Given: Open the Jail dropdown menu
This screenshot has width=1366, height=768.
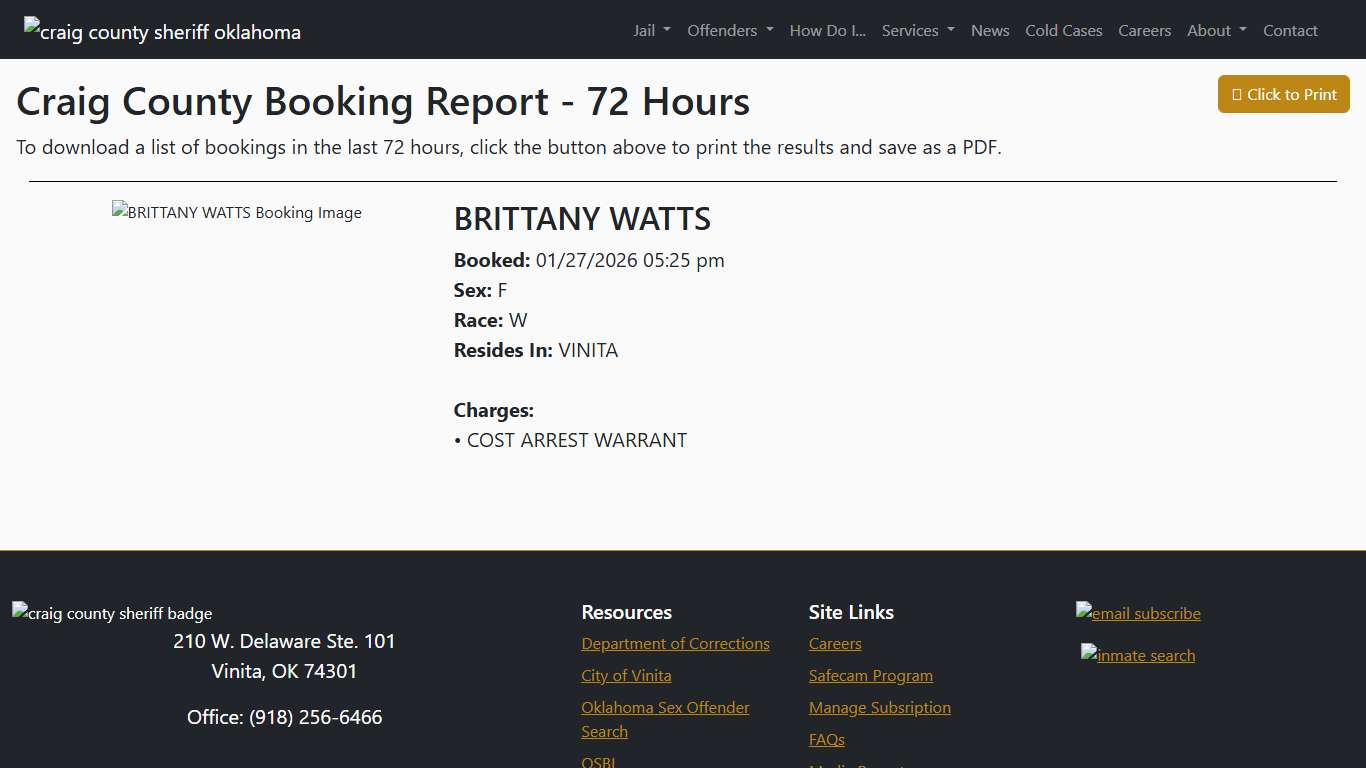Looking at the screenshot, I should 651,30.
